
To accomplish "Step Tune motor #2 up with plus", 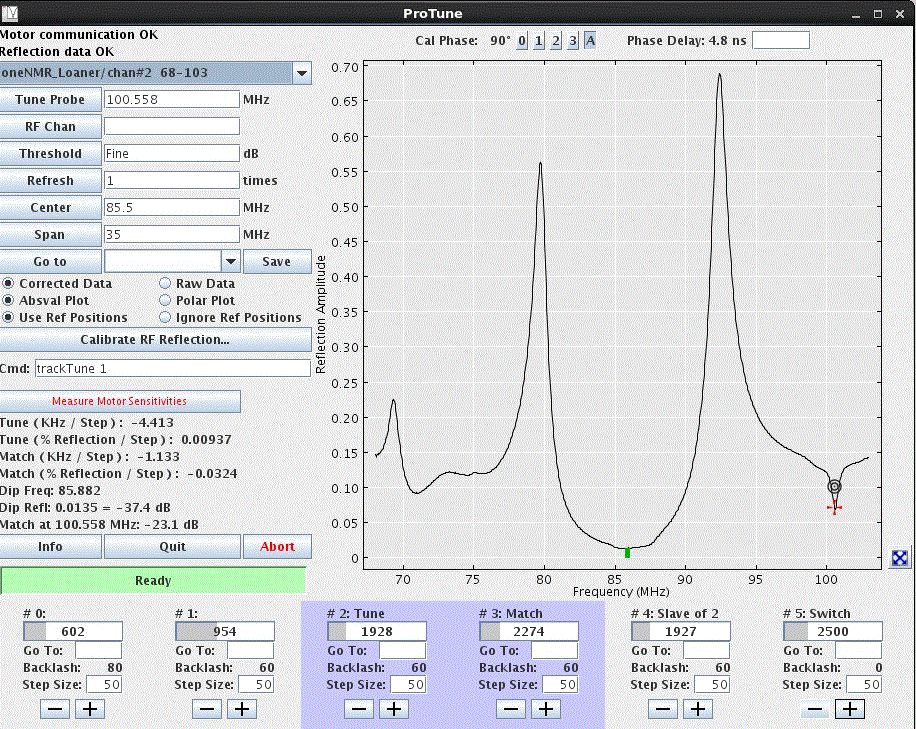I will (x=394, y=709).
